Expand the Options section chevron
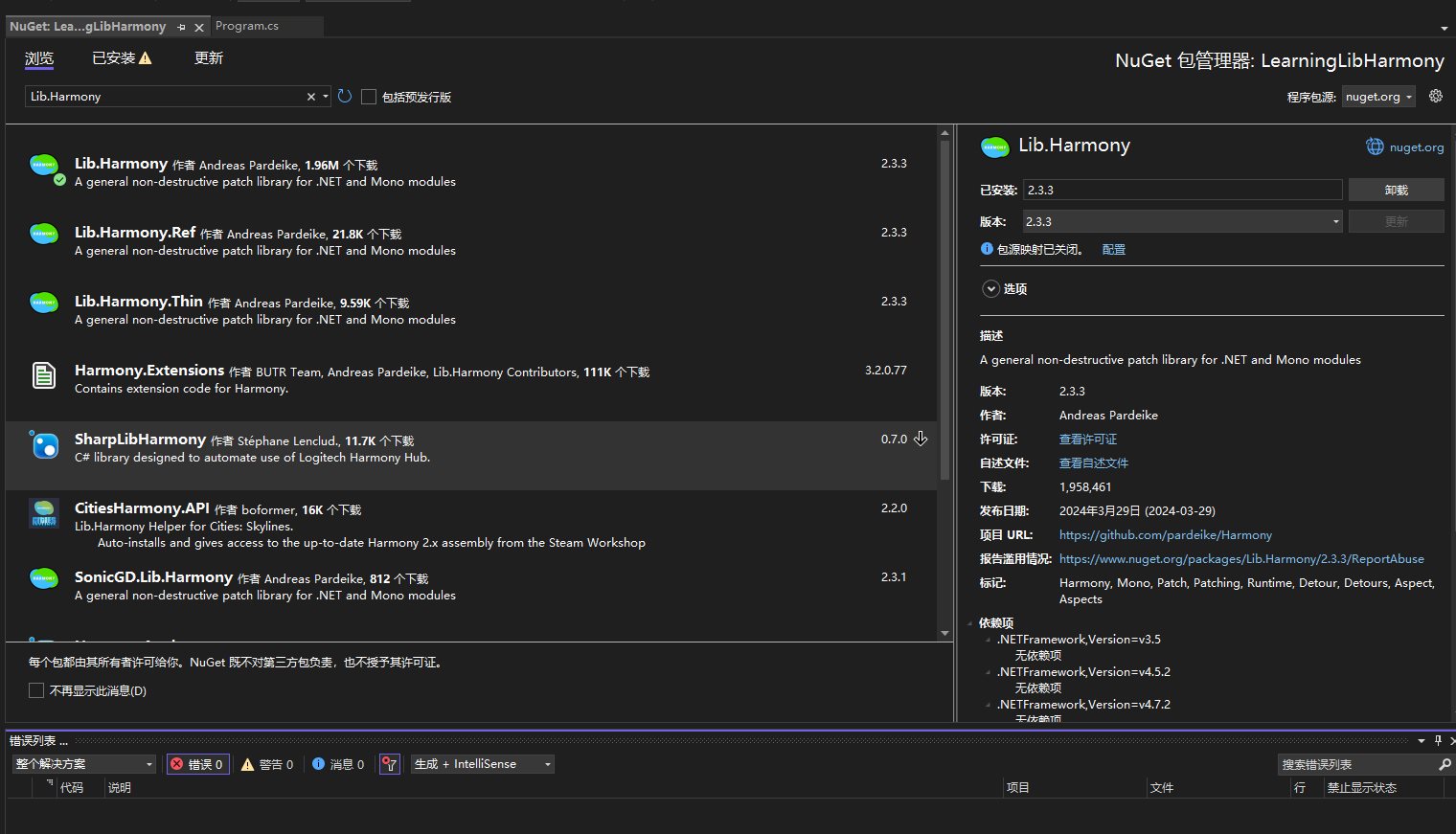Viewport: 1456px width, 834px height. pos(991,288)
